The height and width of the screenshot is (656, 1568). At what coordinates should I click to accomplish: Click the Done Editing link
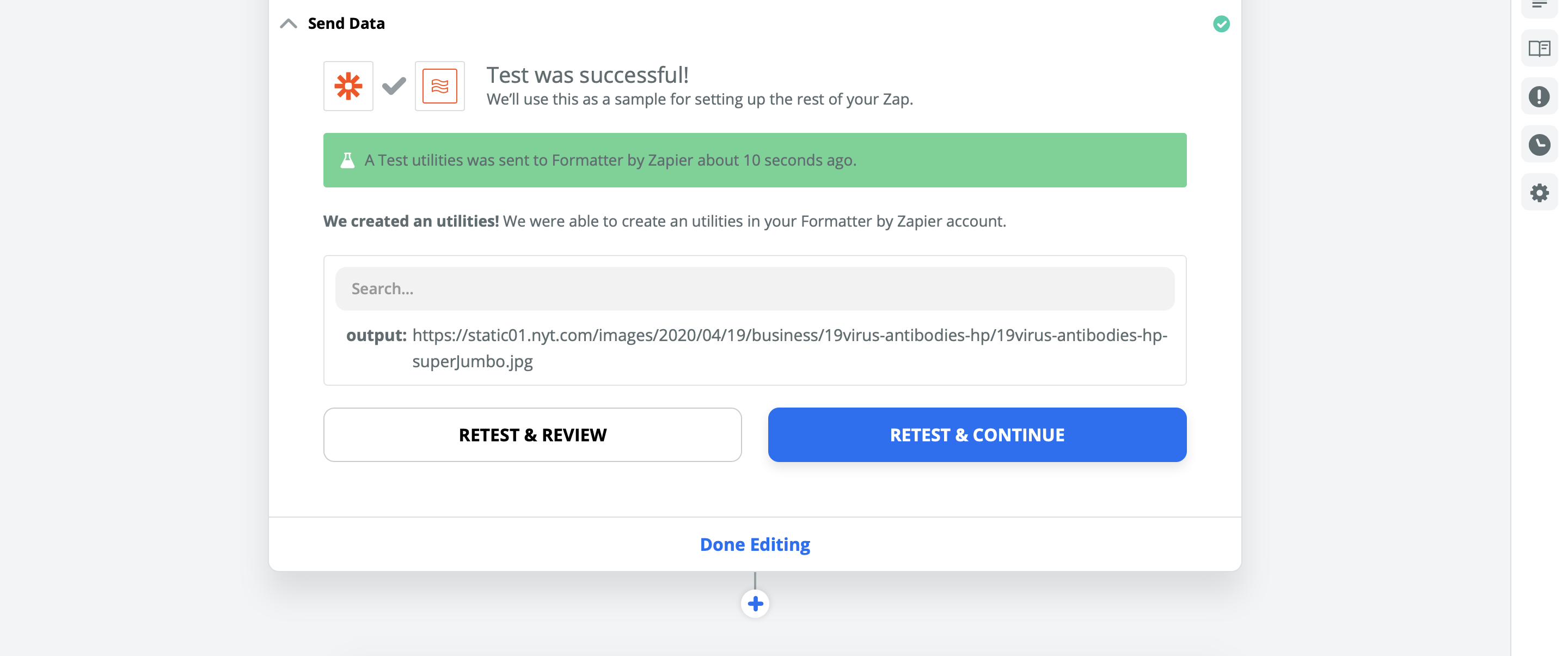tap(755, 544)
